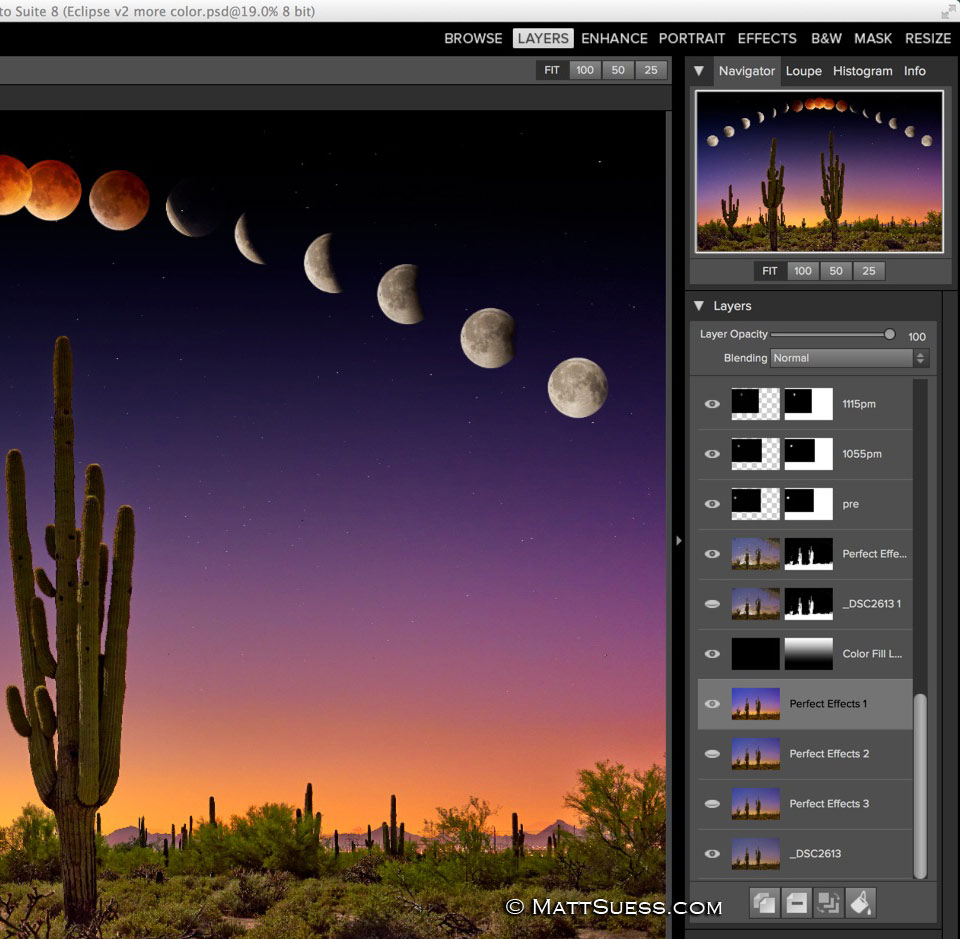Screen dimensions: 960x939
Task: Click the Navigator preview image
Action: [819, 171]
